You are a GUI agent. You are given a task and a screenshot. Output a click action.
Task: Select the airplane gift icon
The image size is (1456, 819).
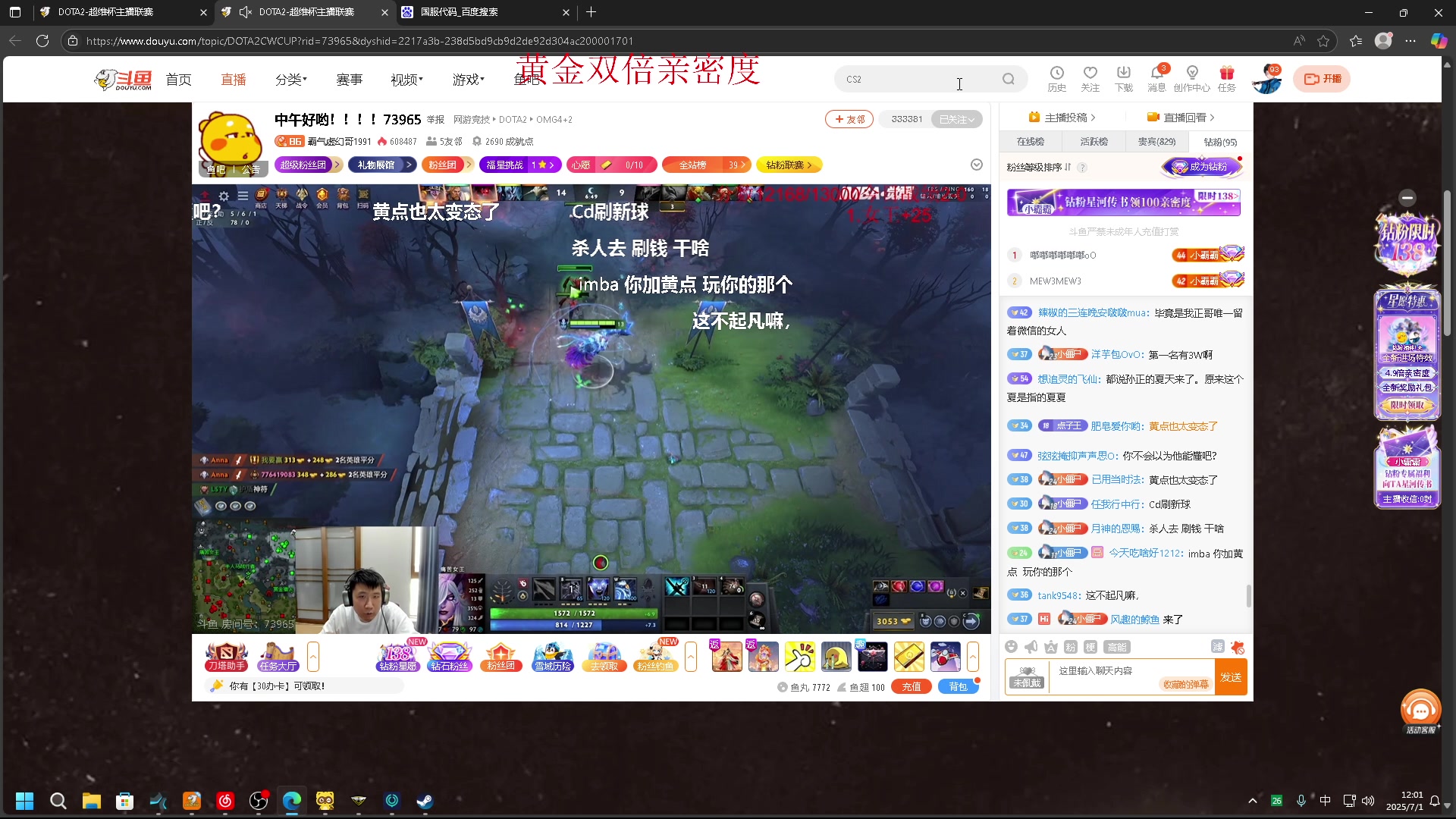[945, 656]
